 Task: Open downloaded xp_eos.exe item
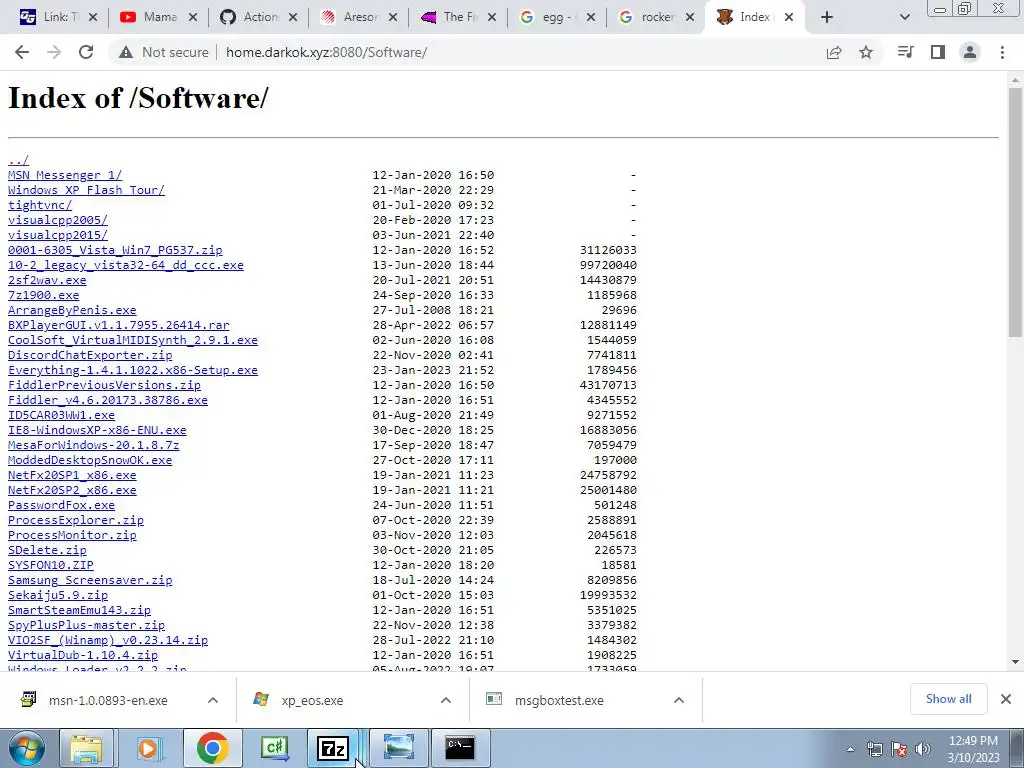pyautogui.click(x=312, y=700)
